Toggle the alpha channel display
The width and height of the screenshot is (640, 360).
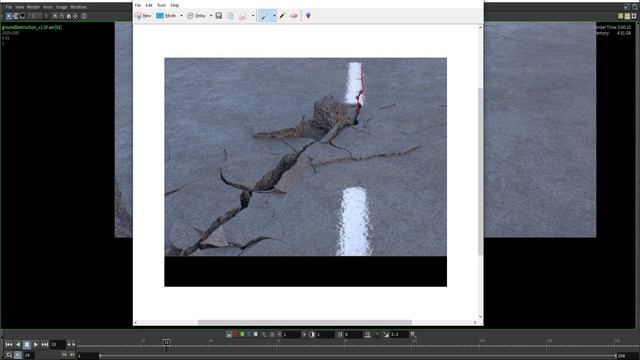coord(256,334)
